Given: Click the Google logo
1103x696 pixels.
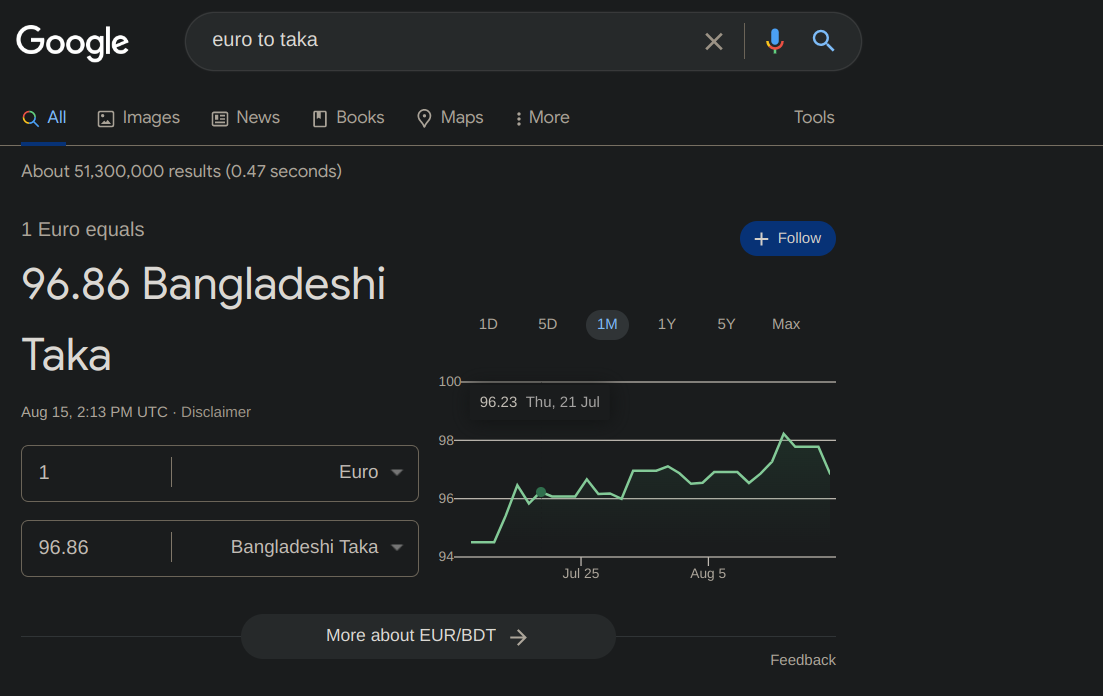Looking at the screenshot, I should pos(72,42).
